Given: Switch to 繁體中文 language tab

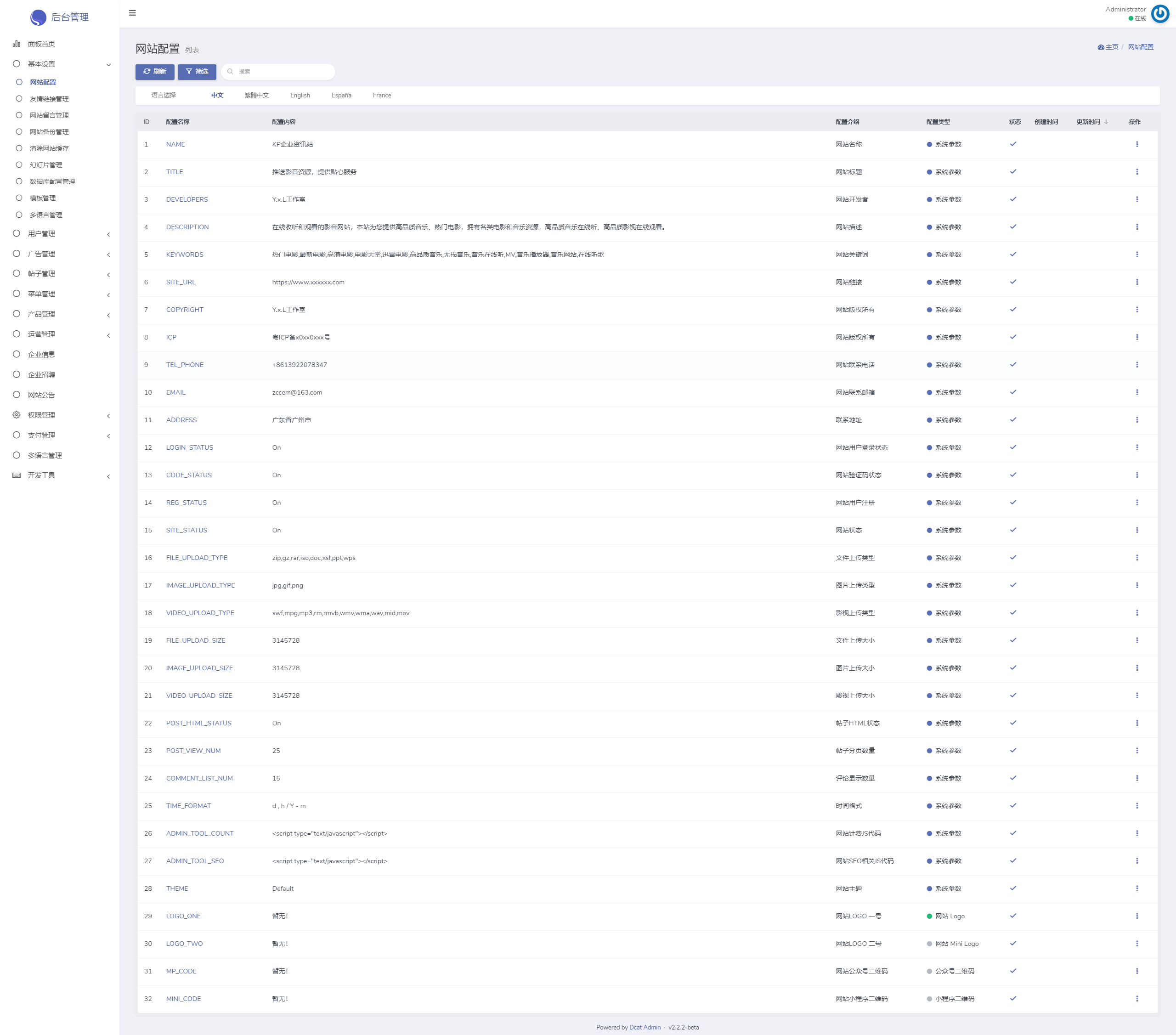Looking at the screenshot, I should [x=257, y=96].
